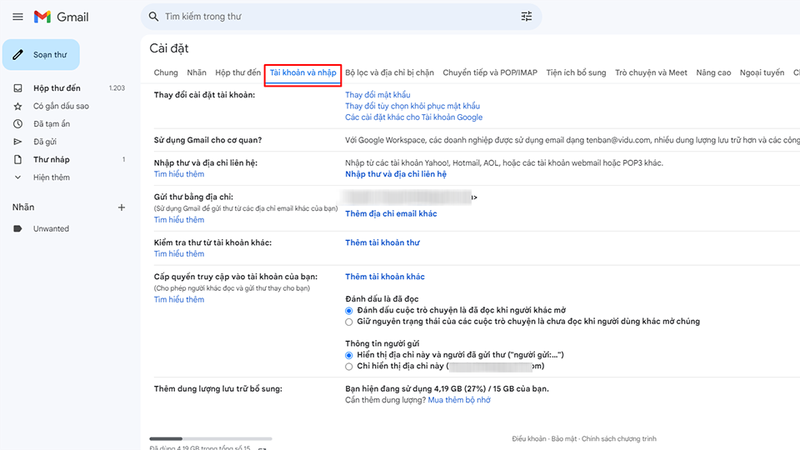Click Soạn thư compose button
The width and height of the screenshot is (800, 450).
pyautogui.click(x=41, y=55)
